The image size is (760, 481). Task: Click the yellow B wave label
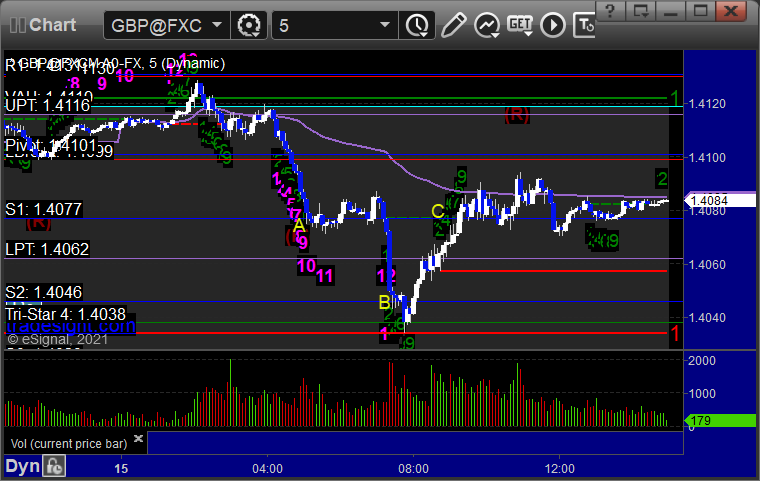click(x=384, y=303)
